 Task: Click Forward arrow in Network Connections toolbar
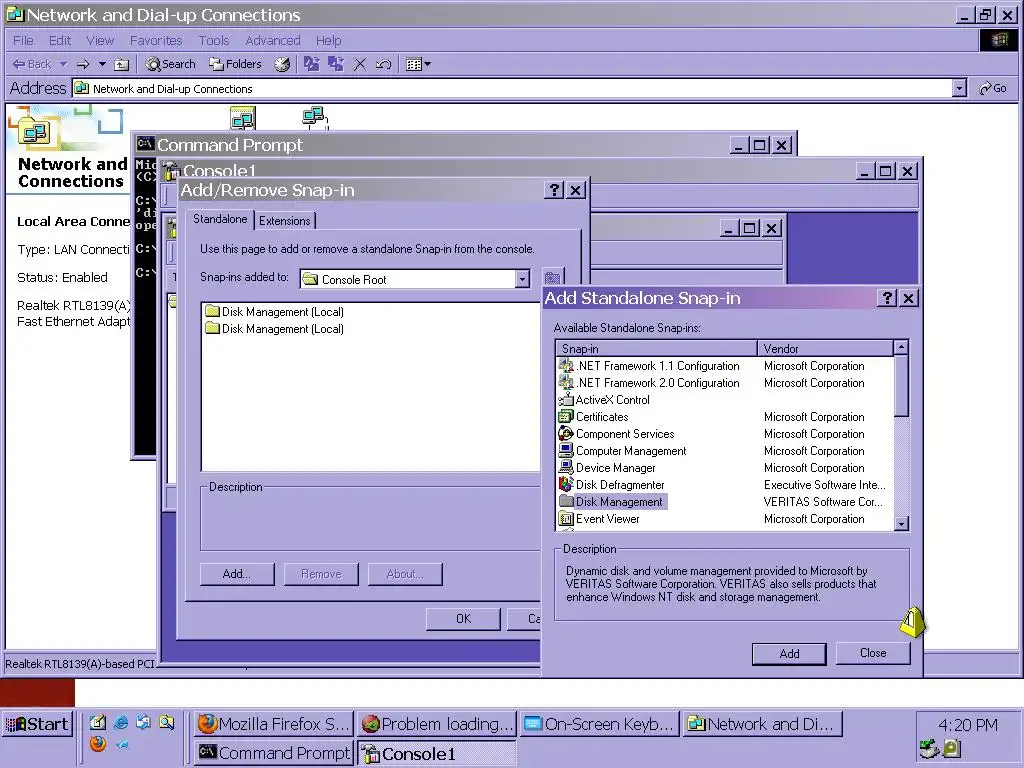click(x=83, y=64)
